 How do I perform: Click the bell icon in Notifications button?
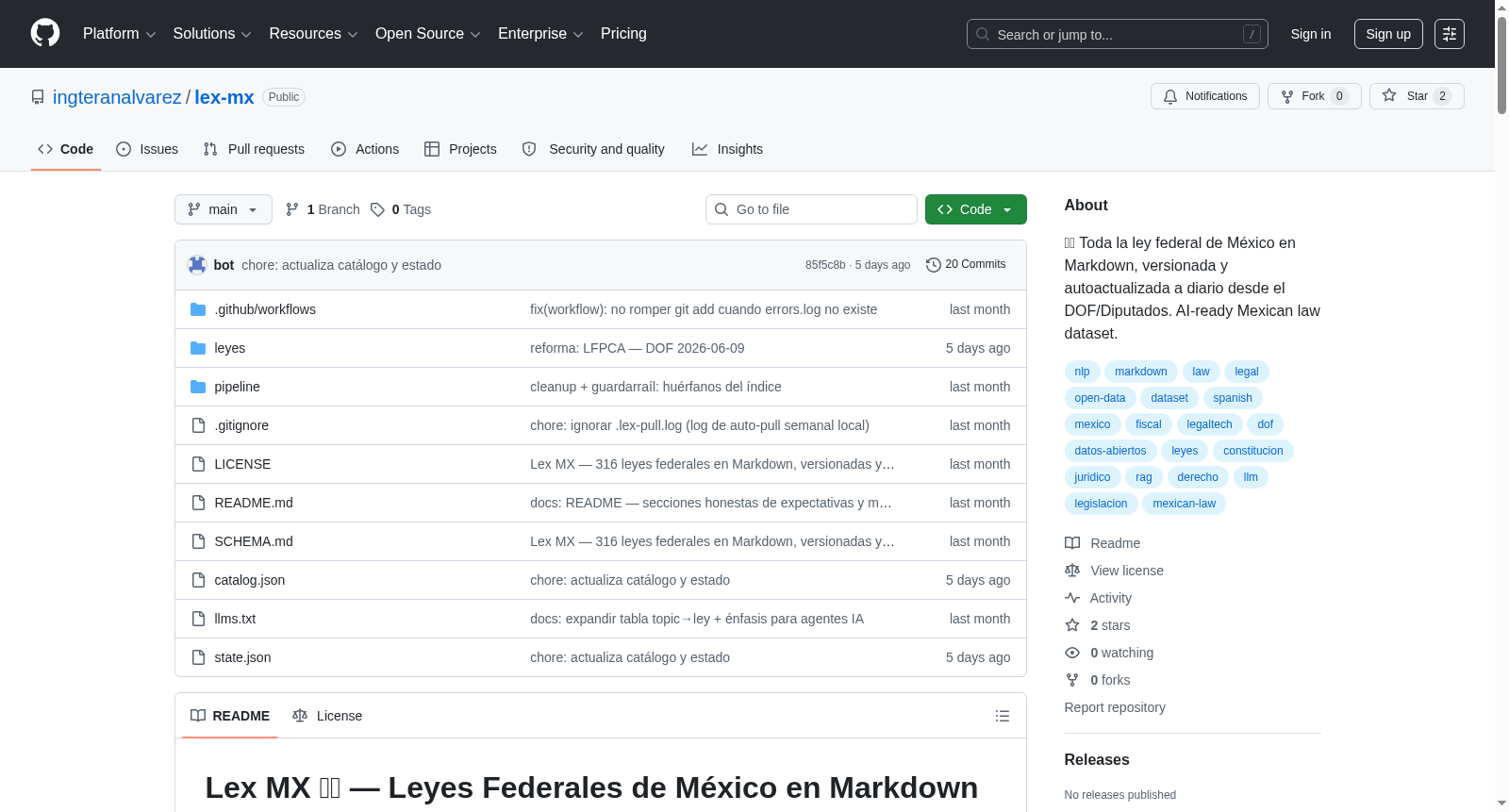[x=1170, y=96]
